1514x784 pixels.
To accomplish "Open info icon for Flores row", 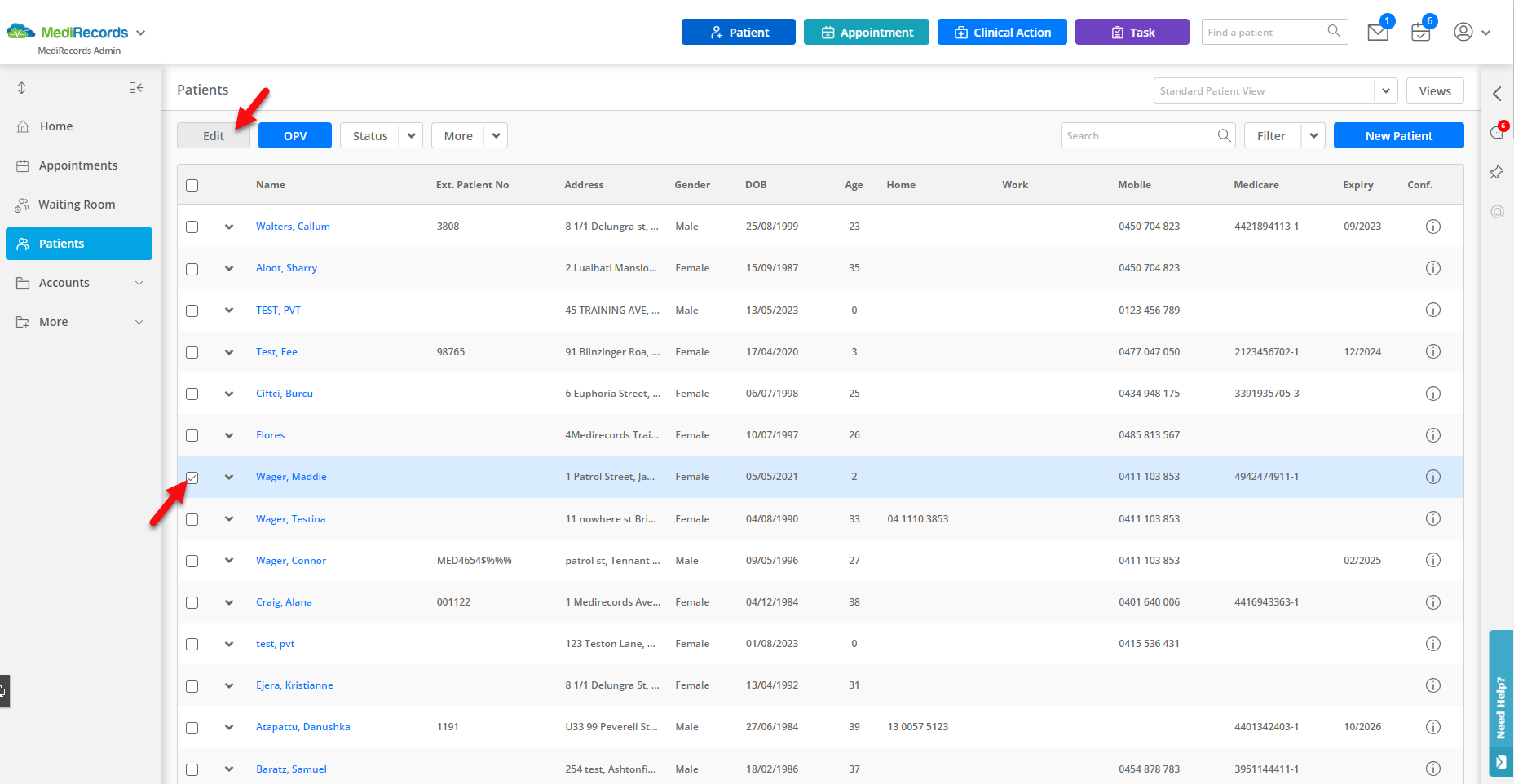I will [x=1432, y=435].
